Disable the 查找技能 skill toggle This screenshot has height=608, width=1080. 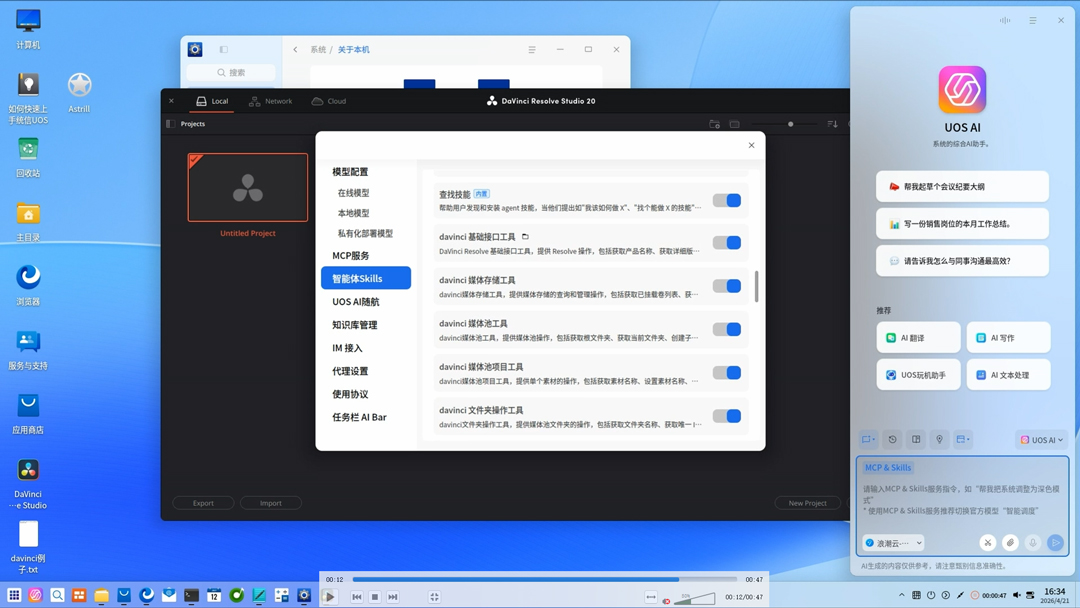(727, 201)
